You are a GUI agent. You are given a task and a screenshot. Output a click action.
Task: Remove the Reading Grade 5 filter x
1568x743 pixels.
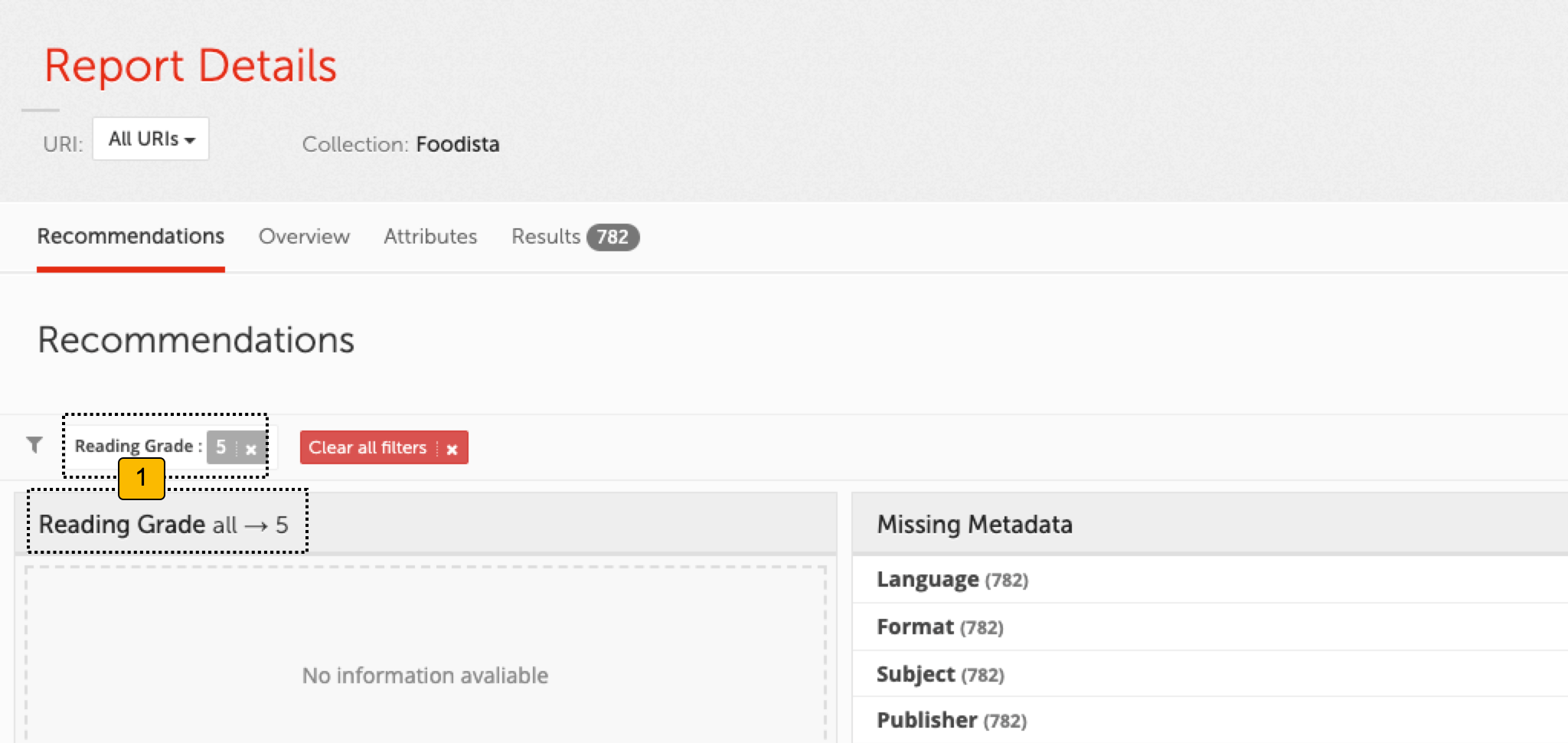tap(250, 450)
